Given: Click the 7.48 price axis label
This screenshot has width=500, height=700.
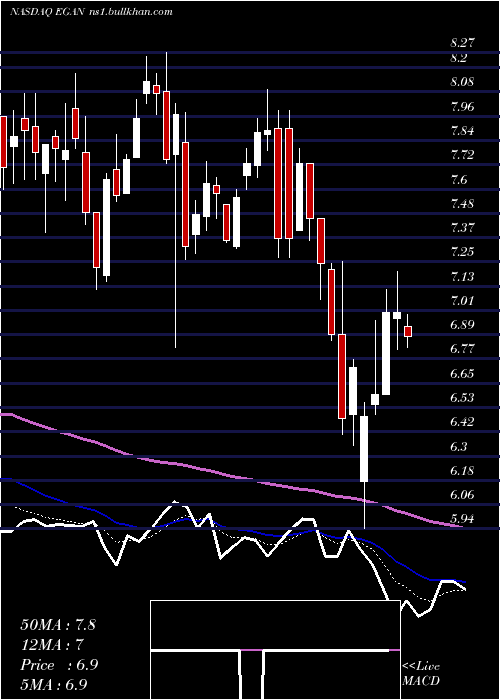Looking at the screenshot, I should [462, 204].
